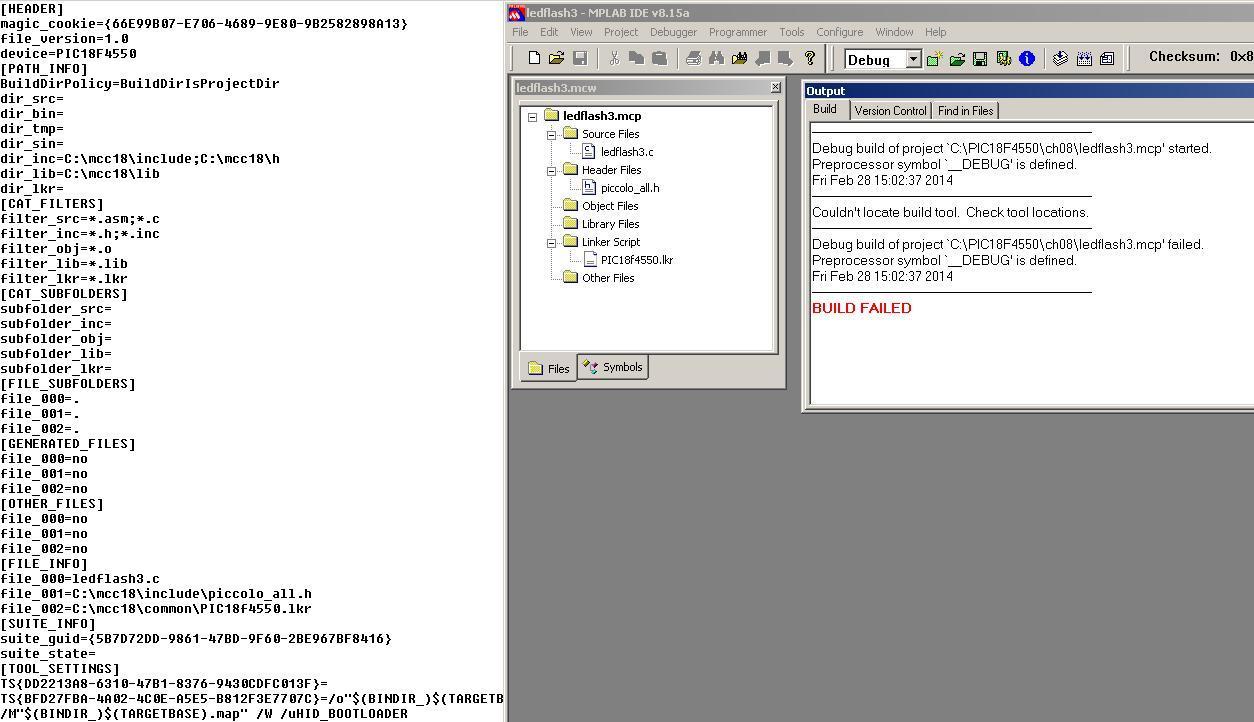The image size is (1254, 722).
Task: Click the dir_lib=C:\mcc18\lib line
Action: [x=80, y=174]
